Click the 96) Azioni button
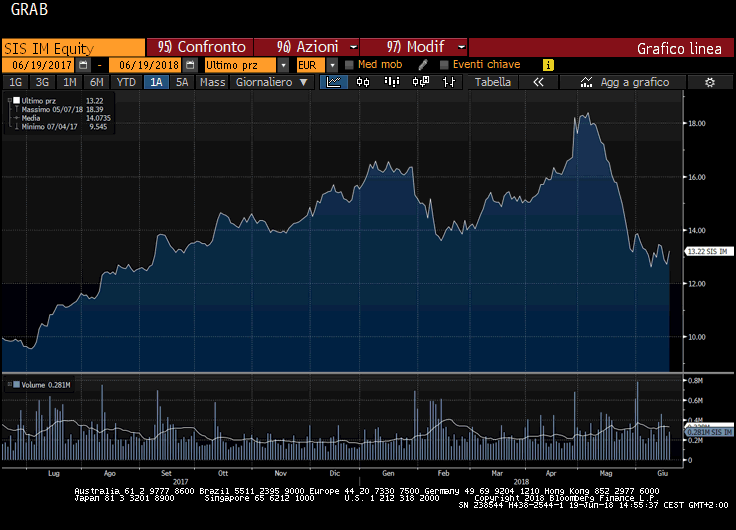Image resolution: width=736 pixels, height=530 pixels. (307, 47)
